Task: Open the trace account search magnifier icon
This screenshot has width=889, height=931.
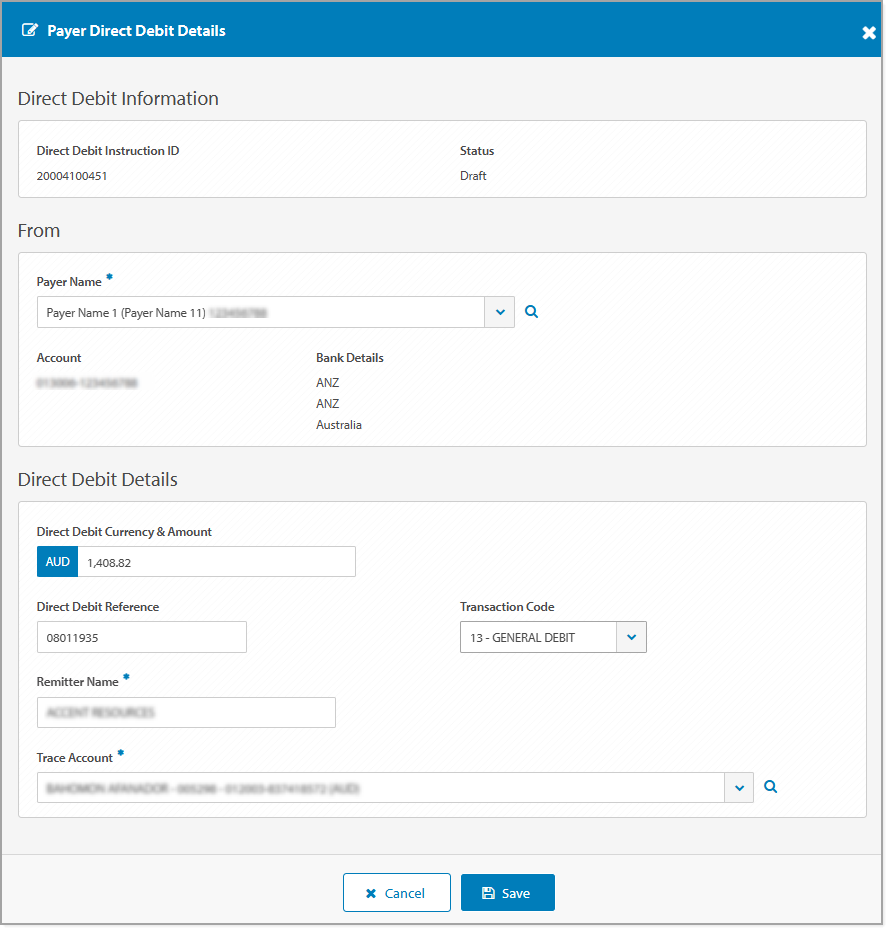Action: [770, 787]
